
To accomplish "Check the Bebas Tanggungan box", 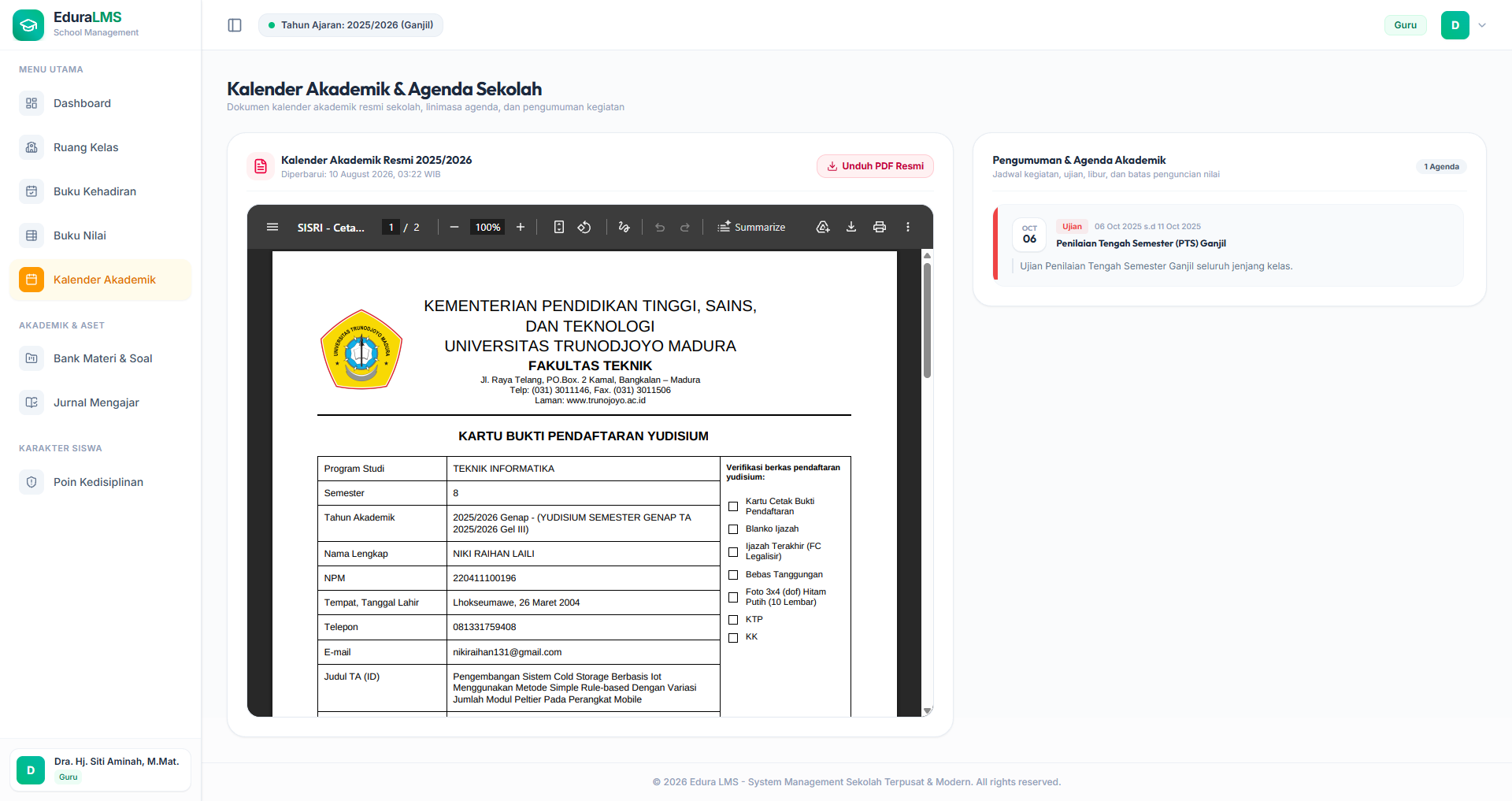I will (x=733, y=575).
